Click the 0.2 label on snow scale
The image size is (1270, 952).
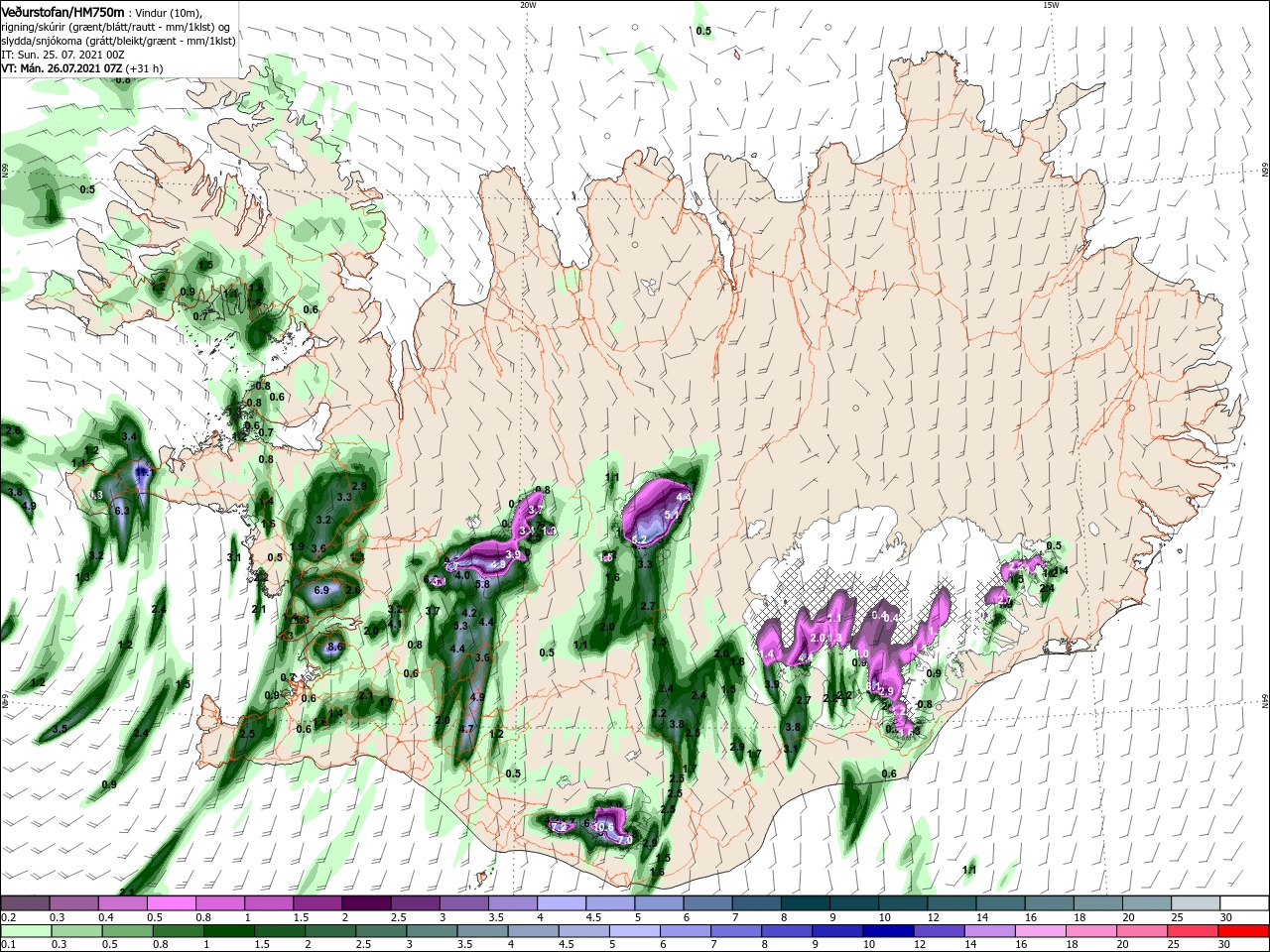pos(8,917)
